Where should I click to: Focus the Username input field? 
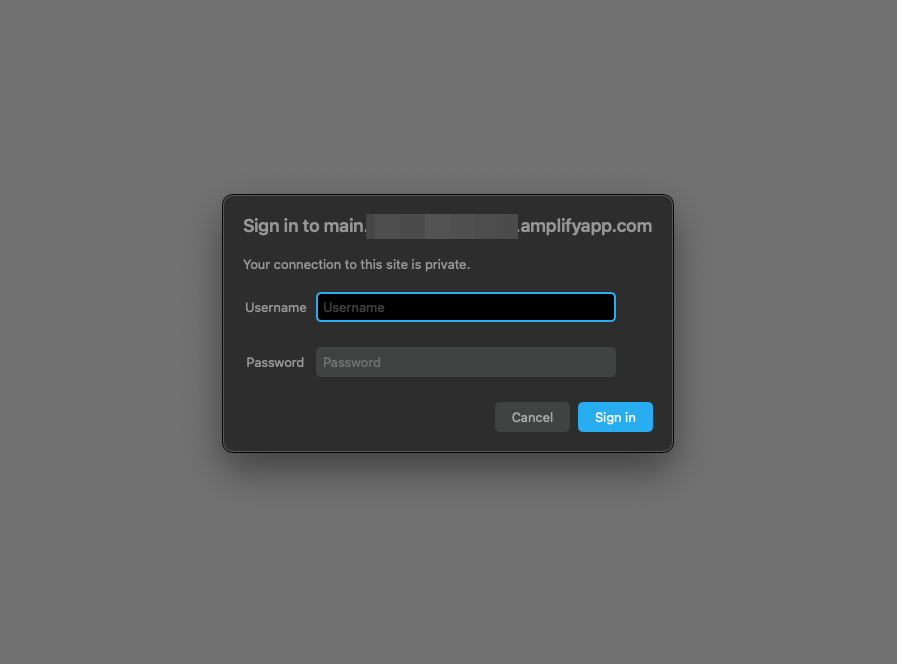pyautogui.click(x=466, y=307)
